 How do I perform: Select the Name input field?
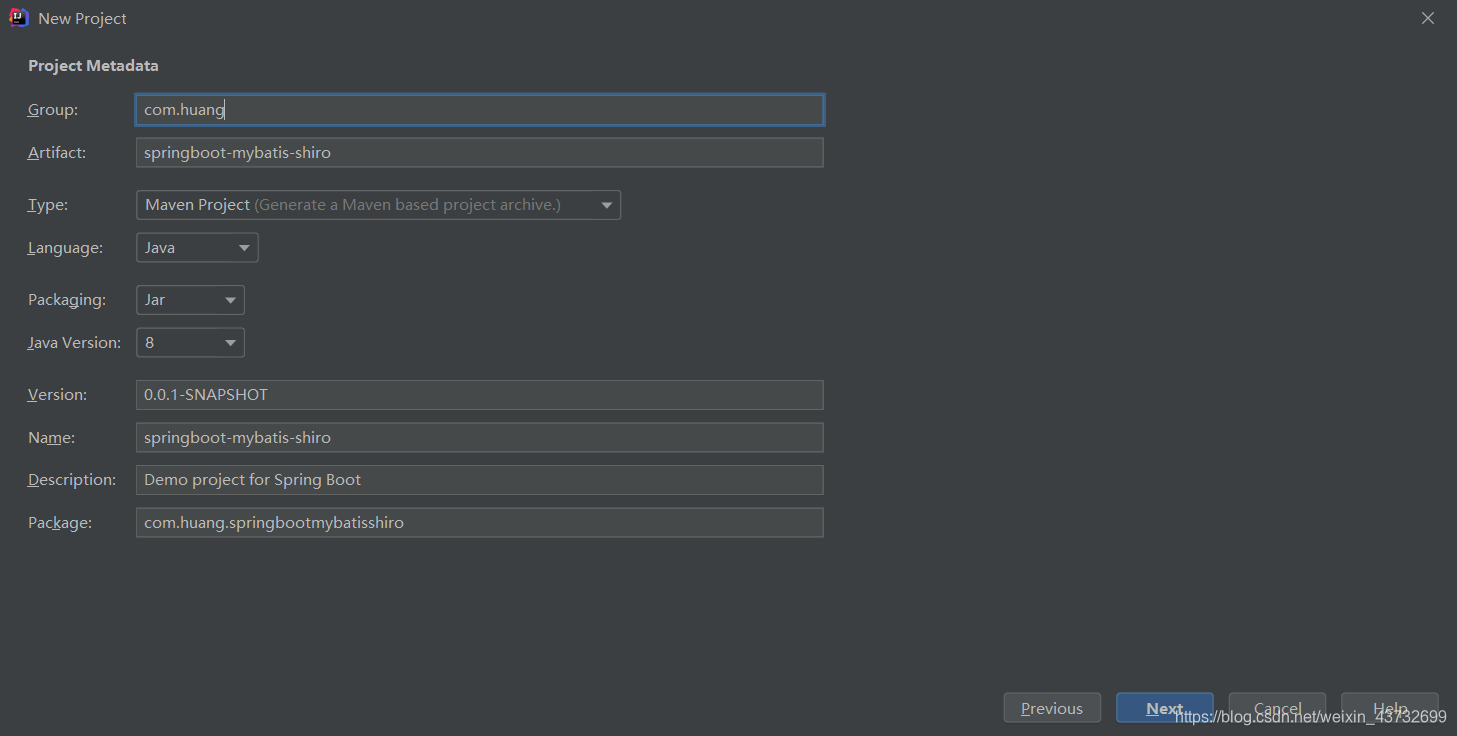(479, 438)
